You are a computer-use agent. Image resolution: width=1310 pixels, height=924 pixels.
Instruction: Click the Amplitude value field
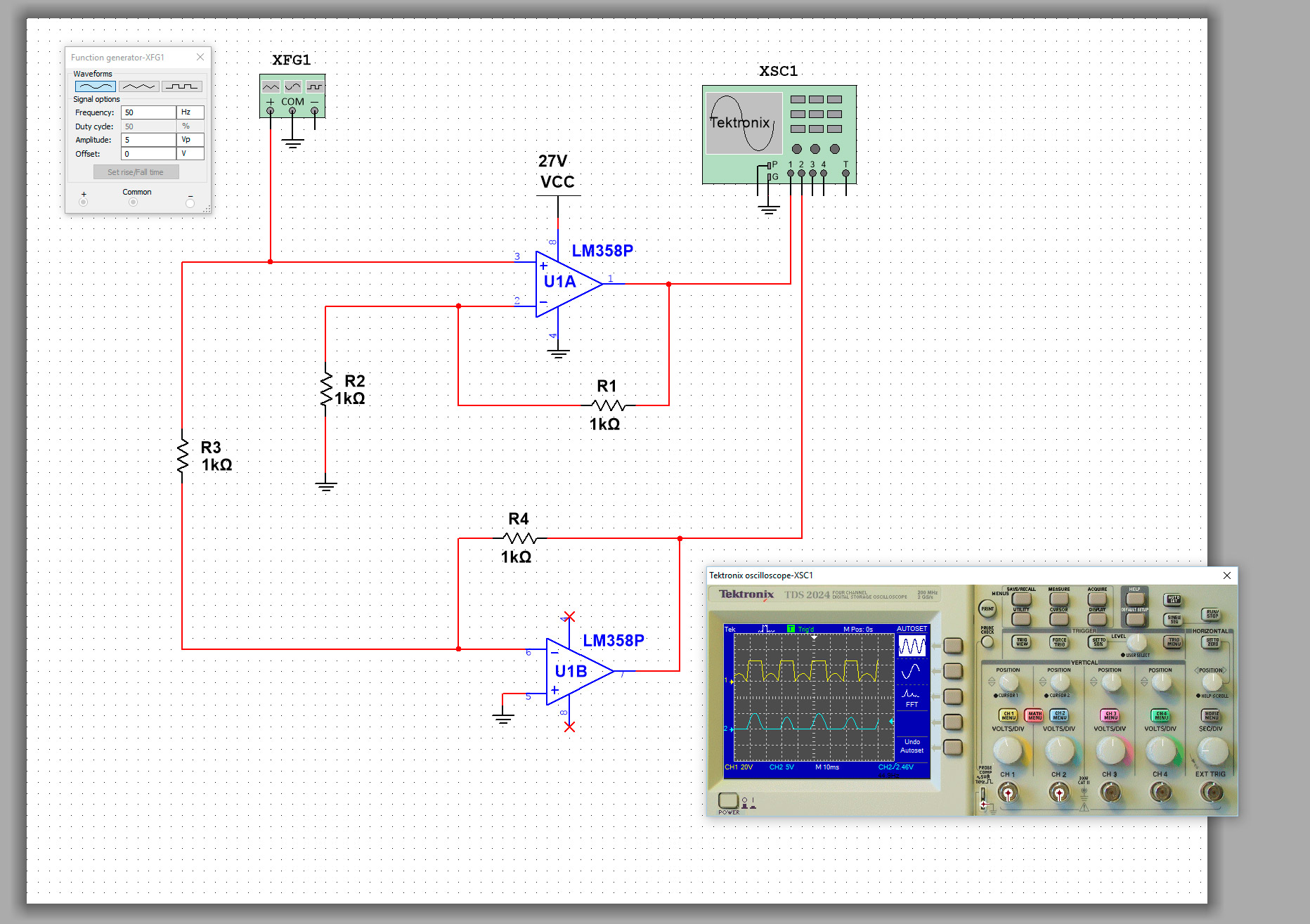point(148,140)
